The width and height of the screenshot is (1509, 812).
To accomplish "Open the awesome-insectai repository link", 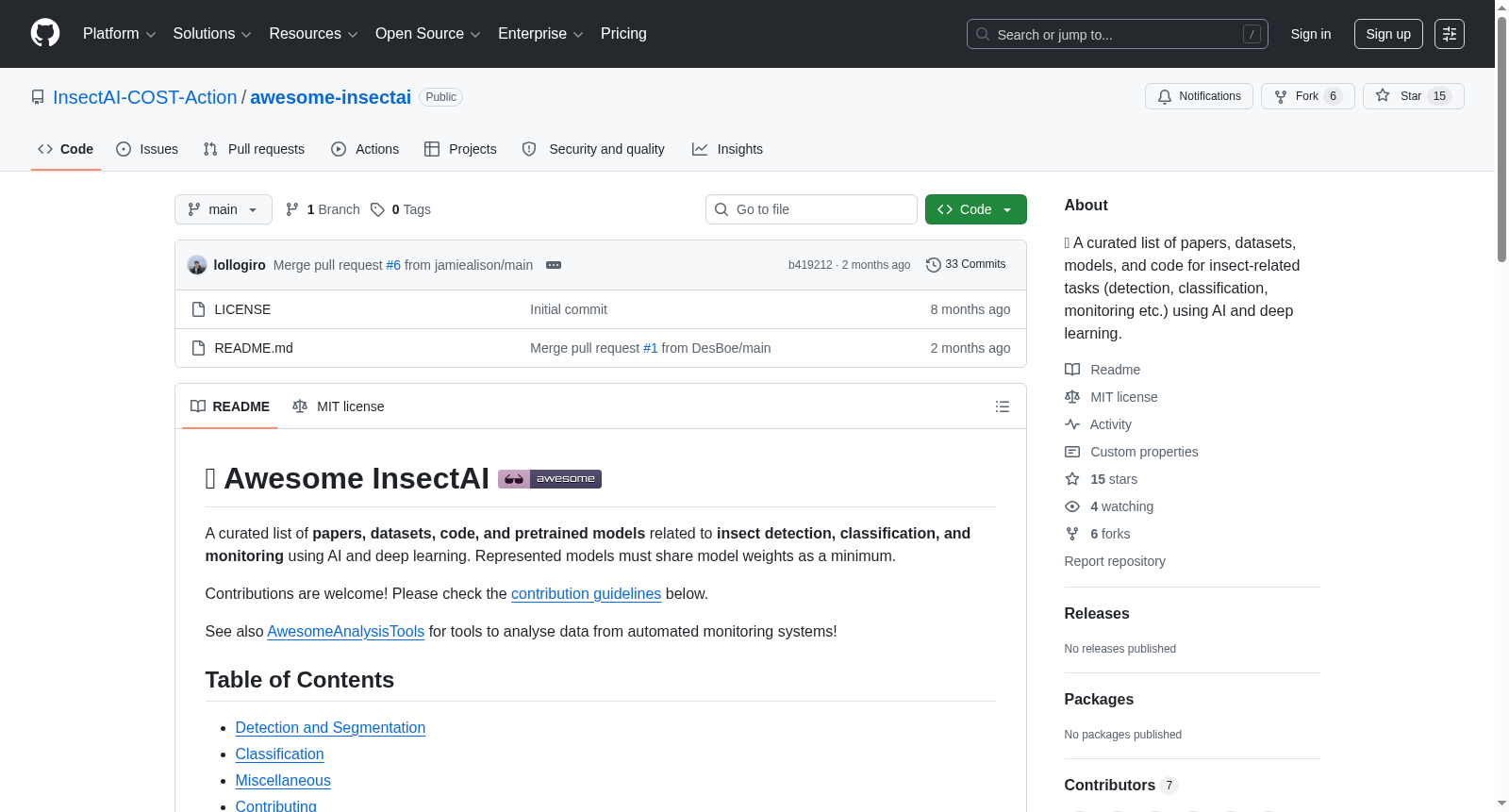I will [x=330, y=97].
